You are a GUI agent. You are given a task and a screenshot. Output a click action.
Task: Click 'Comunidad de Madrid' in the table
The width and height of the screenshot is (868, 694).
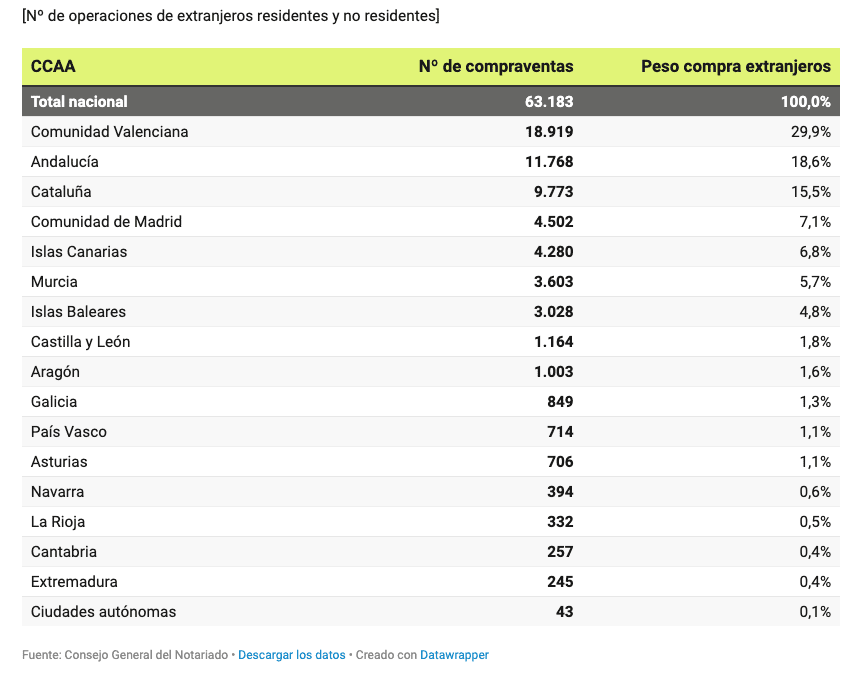(106, 222)
